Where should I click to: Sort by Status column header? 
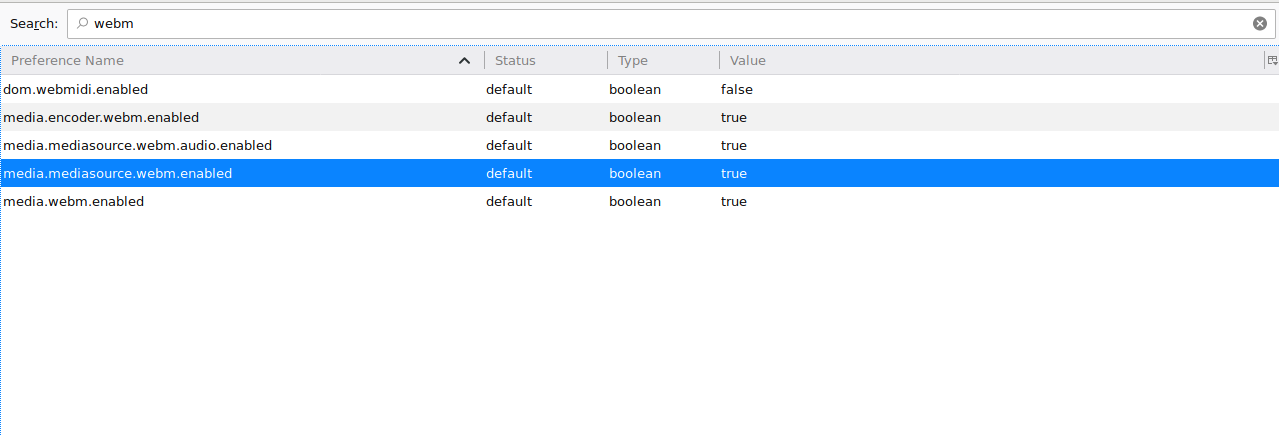(546, 60)
